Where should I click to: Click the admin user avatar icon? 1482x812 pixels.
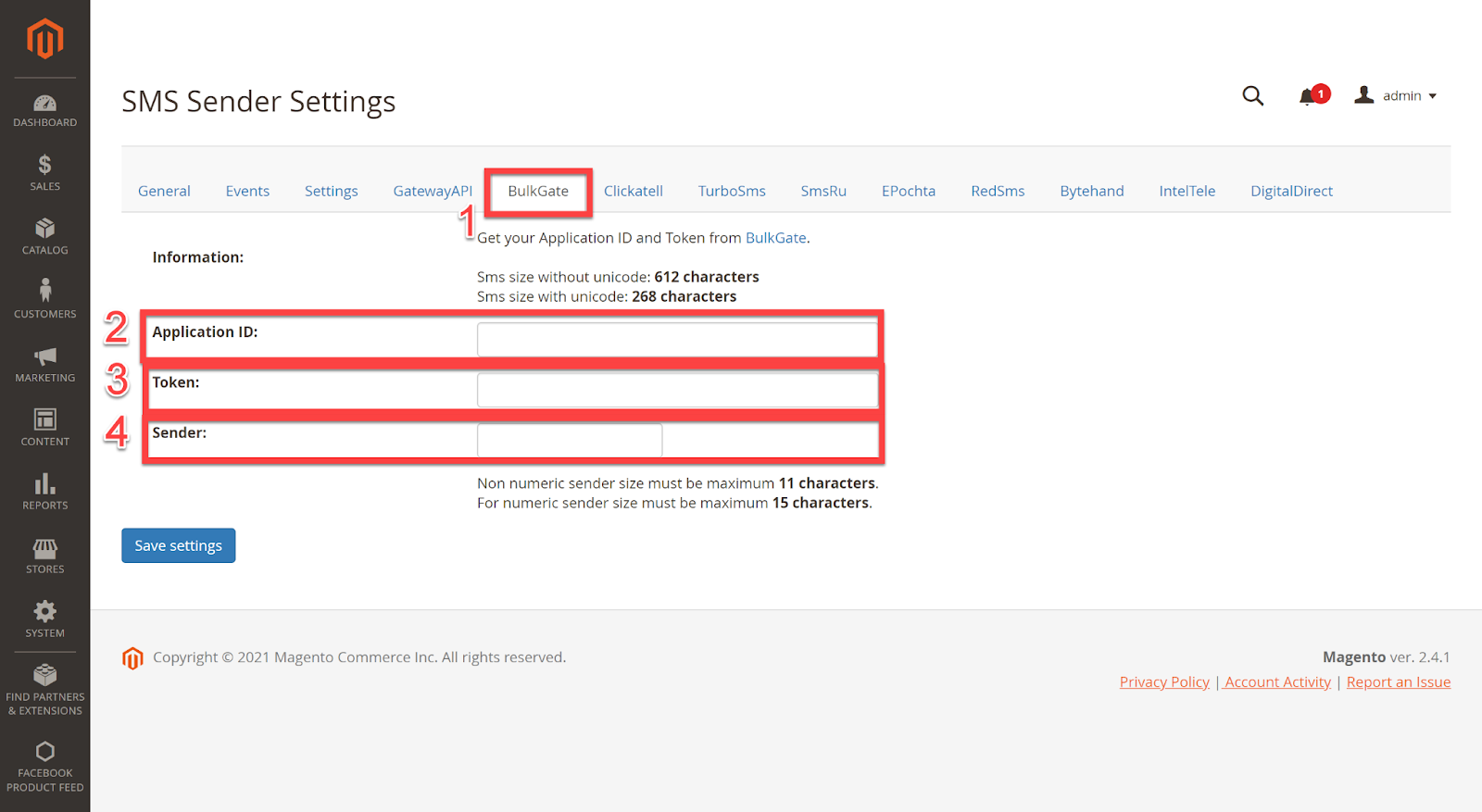coord(1363,94)
